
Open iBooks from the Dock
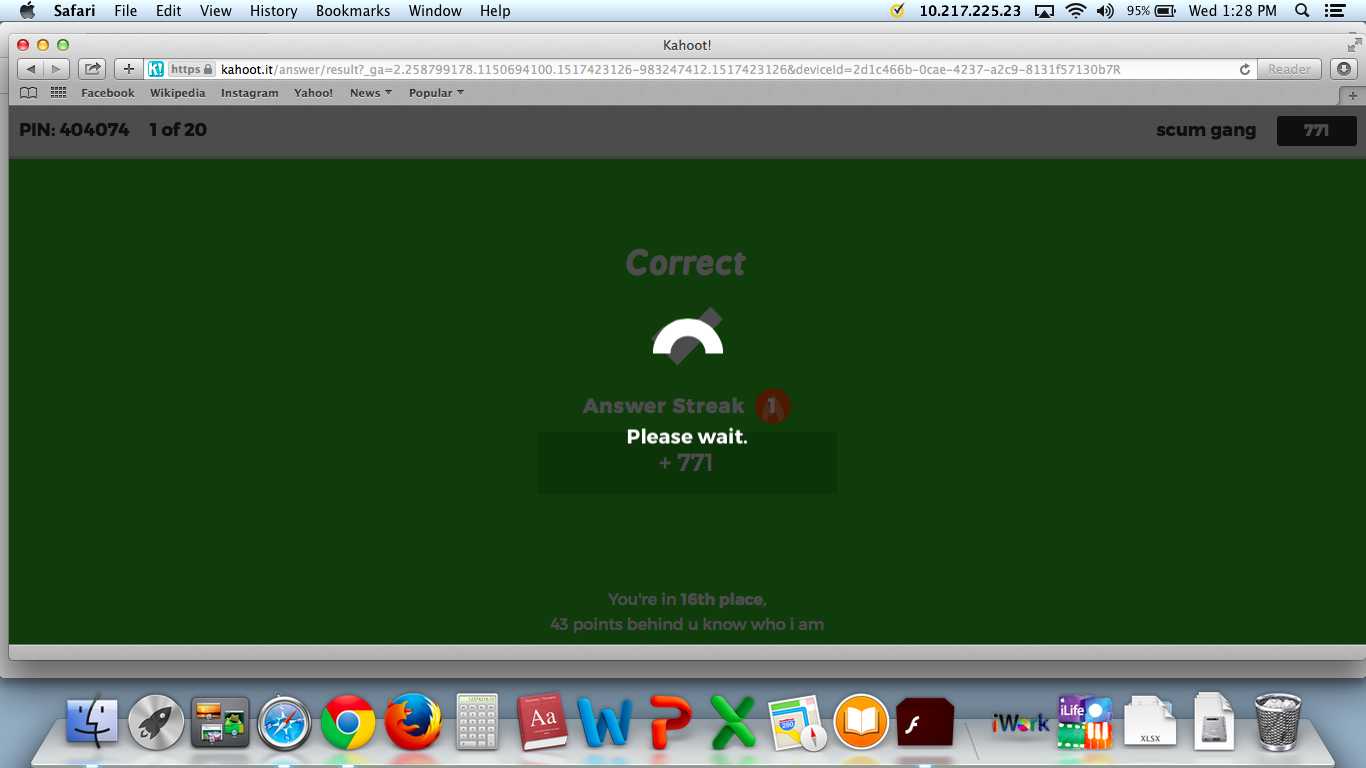861,722
